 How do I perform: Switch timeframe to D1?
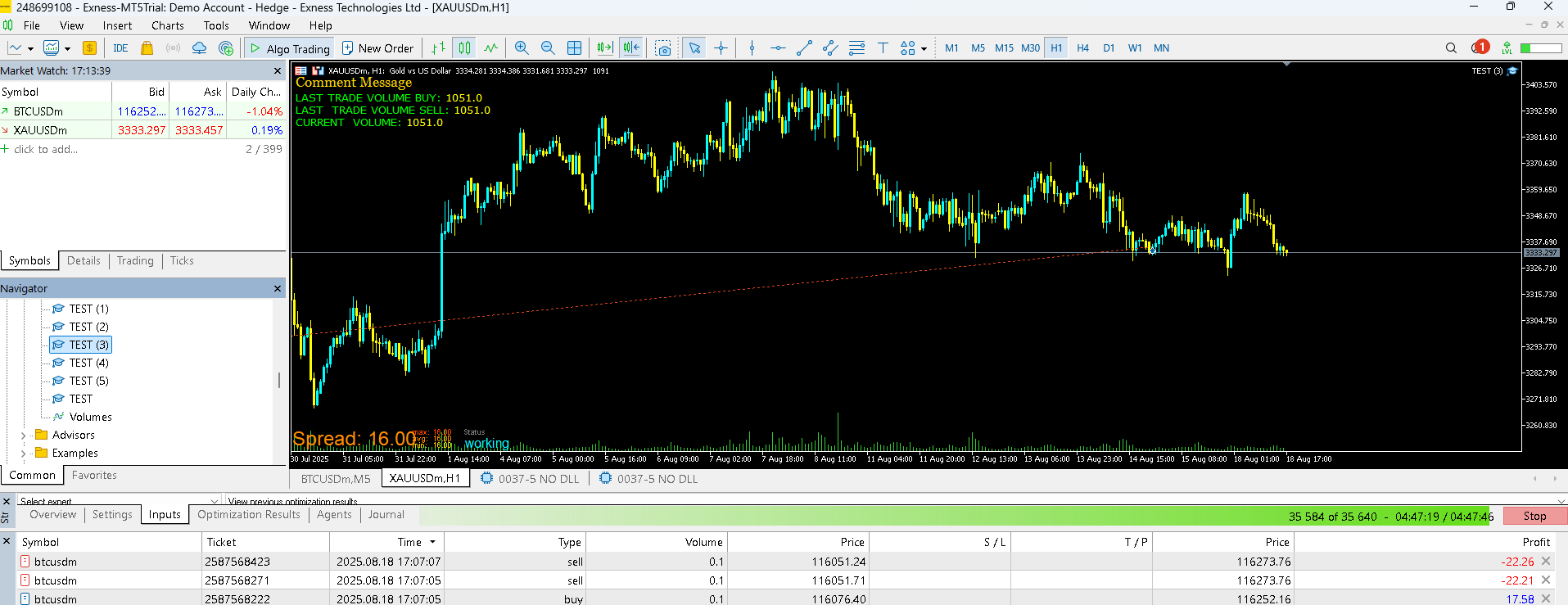click(1109, 48)
